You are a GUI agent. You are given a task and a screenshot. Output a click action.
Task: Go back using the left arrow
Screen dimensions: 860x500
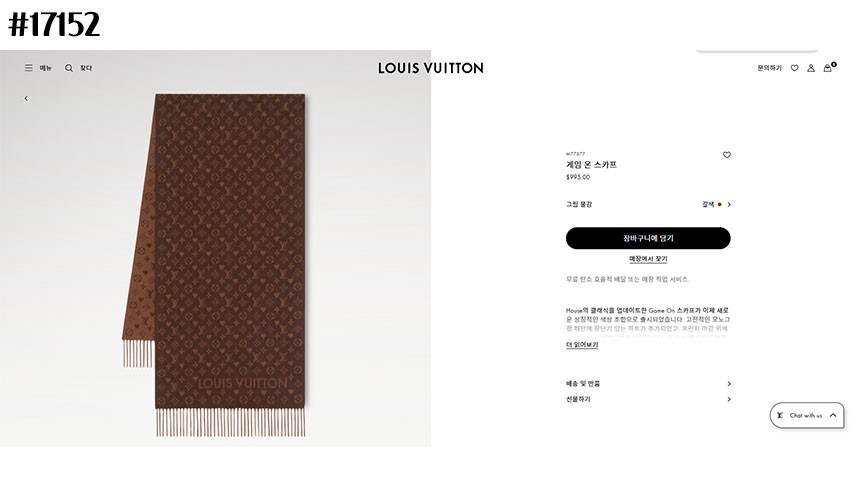[x=26, y=98]
